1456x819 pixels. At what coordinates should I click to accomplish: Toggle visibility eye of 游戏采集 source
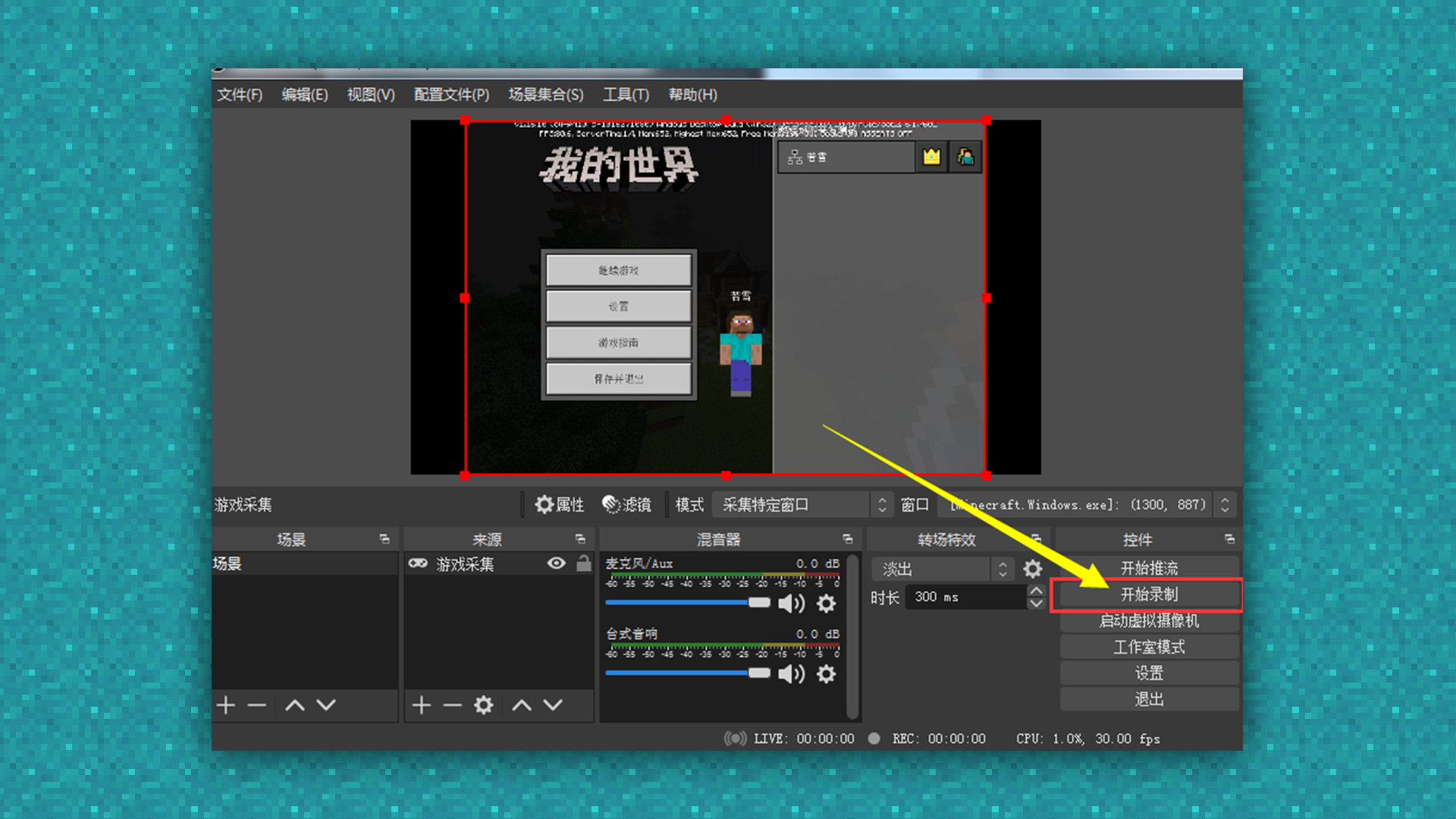(556, 563)
